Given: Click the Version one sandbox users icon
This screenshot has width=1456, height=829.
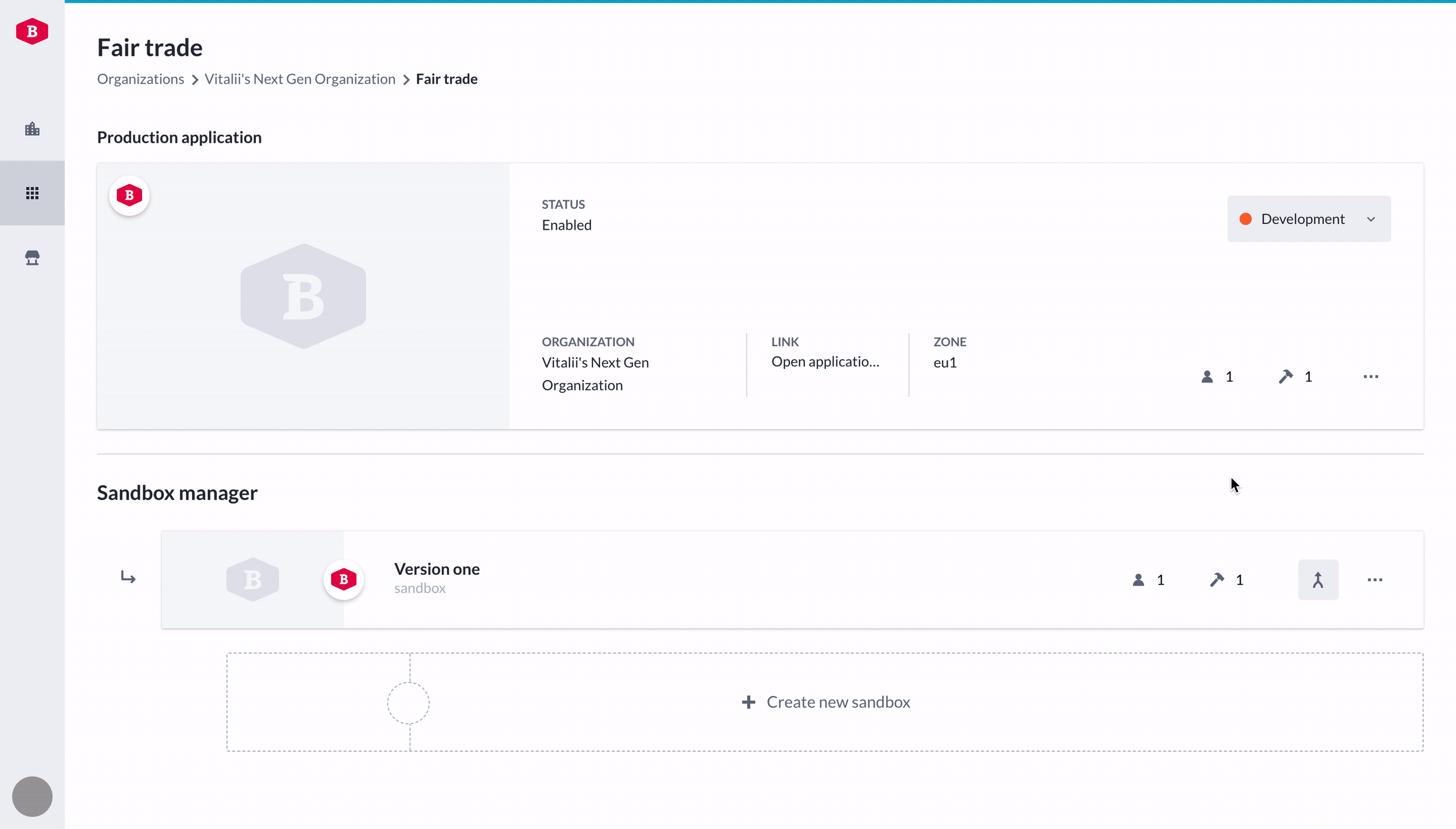Looking at the screenshot, I should [1137, 579].
